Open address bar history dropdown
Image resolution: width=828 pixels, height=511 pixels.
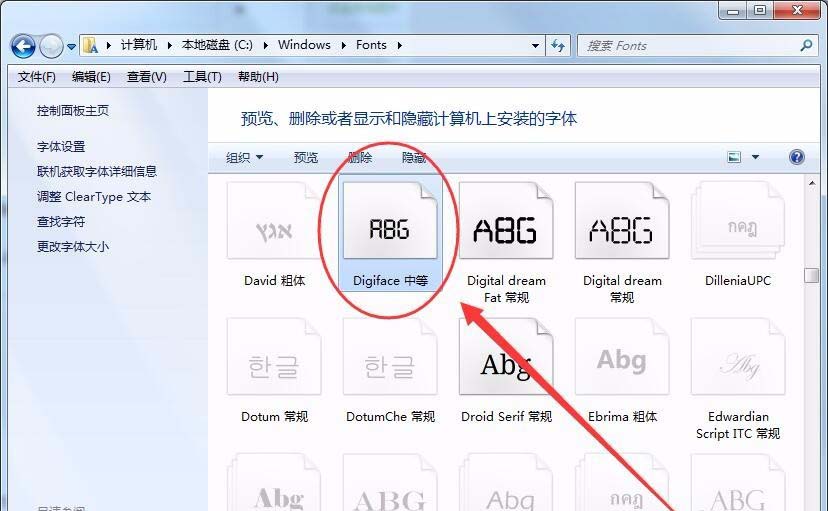(535, 46)
